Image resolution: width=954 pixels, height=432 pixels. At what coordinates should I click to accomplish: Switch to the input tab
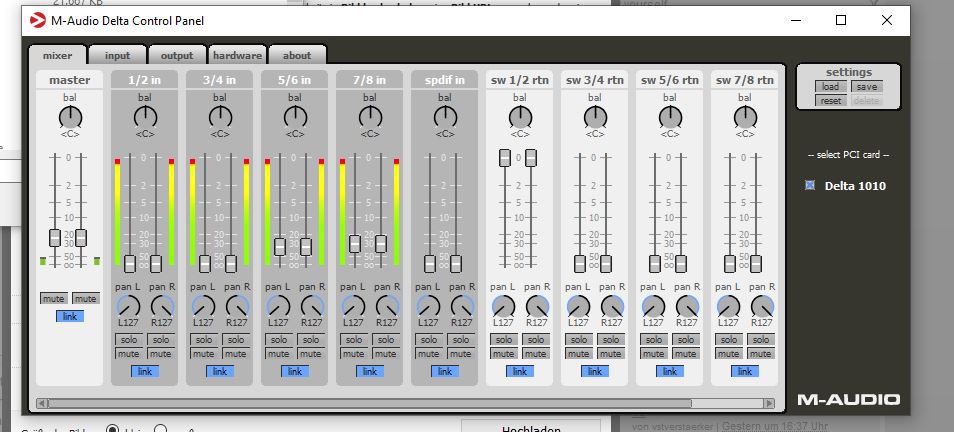tap(117, 55)
